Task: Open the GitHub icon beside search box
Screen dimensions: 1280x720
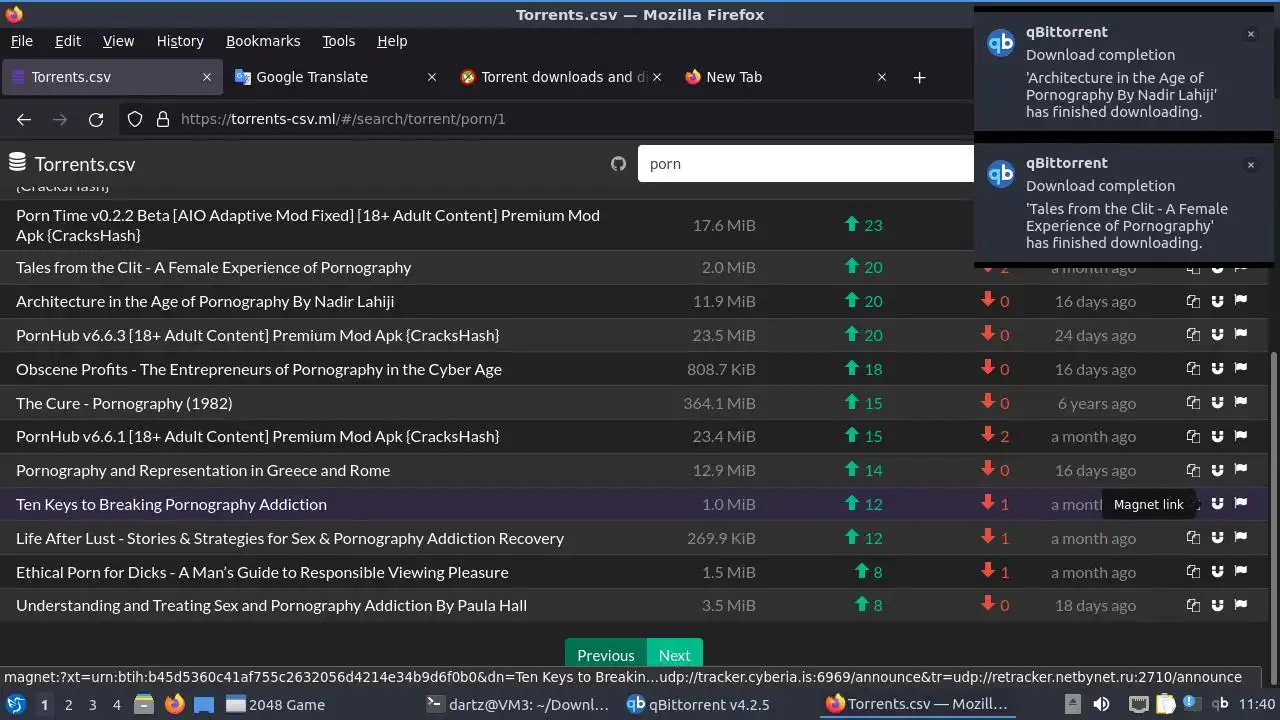Action: 618,164
